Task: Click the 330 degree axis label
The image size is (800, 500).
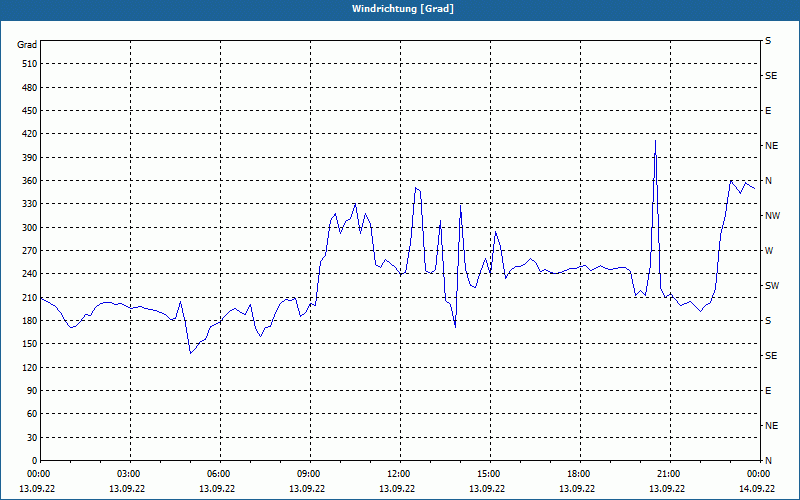Action: (x=29, y=204)
